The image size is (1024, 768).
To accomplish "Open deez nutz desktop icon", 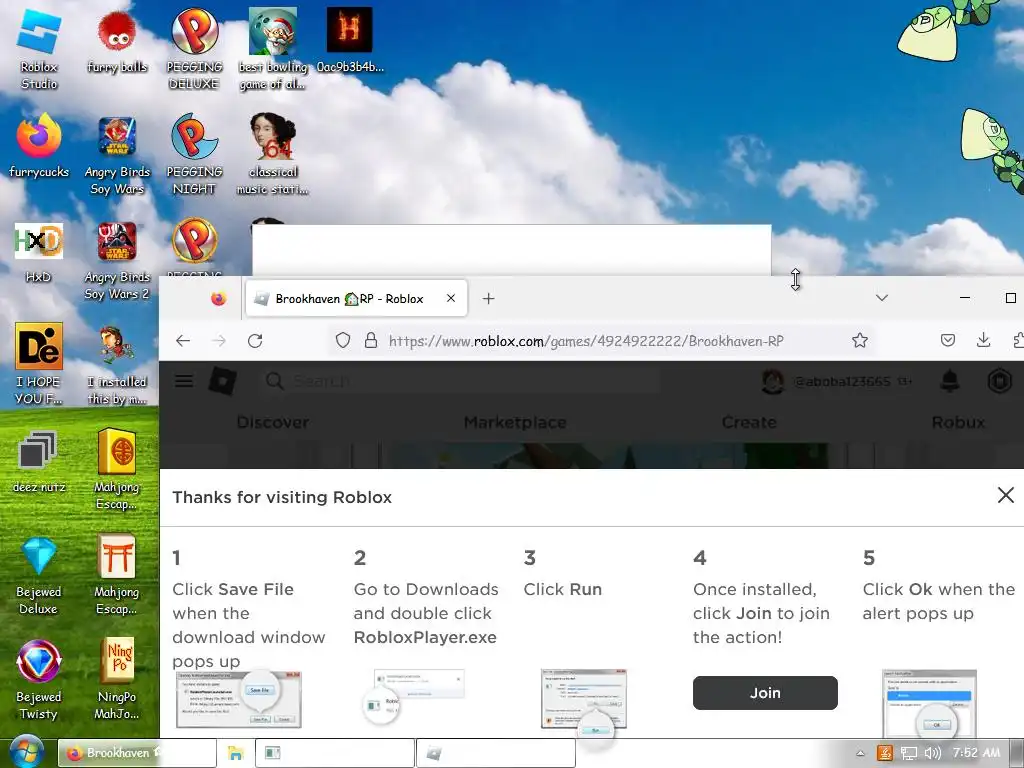I will point(39,461).
